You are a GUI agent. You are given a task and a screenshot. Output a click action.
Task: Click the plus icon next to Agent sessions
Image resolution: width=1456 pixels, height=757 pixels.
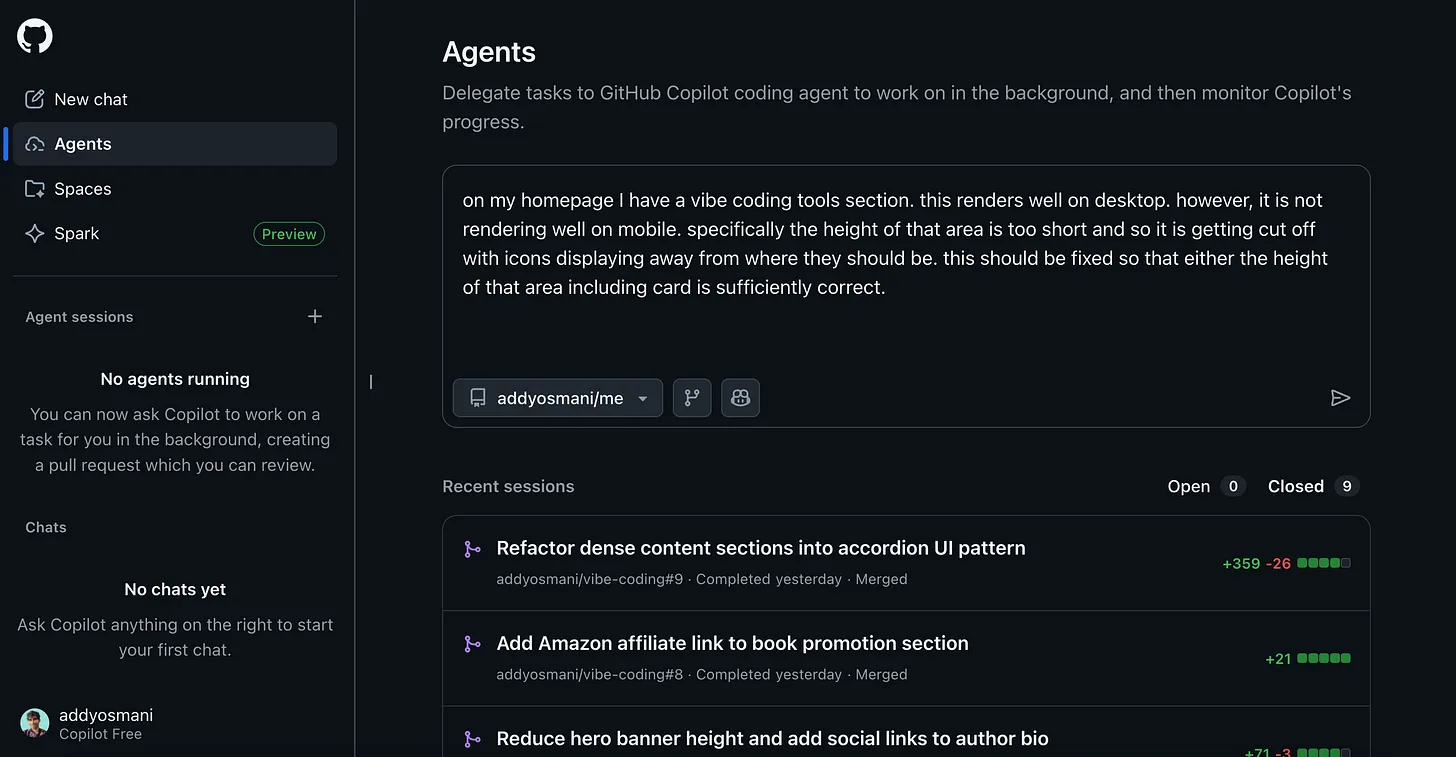314,316
